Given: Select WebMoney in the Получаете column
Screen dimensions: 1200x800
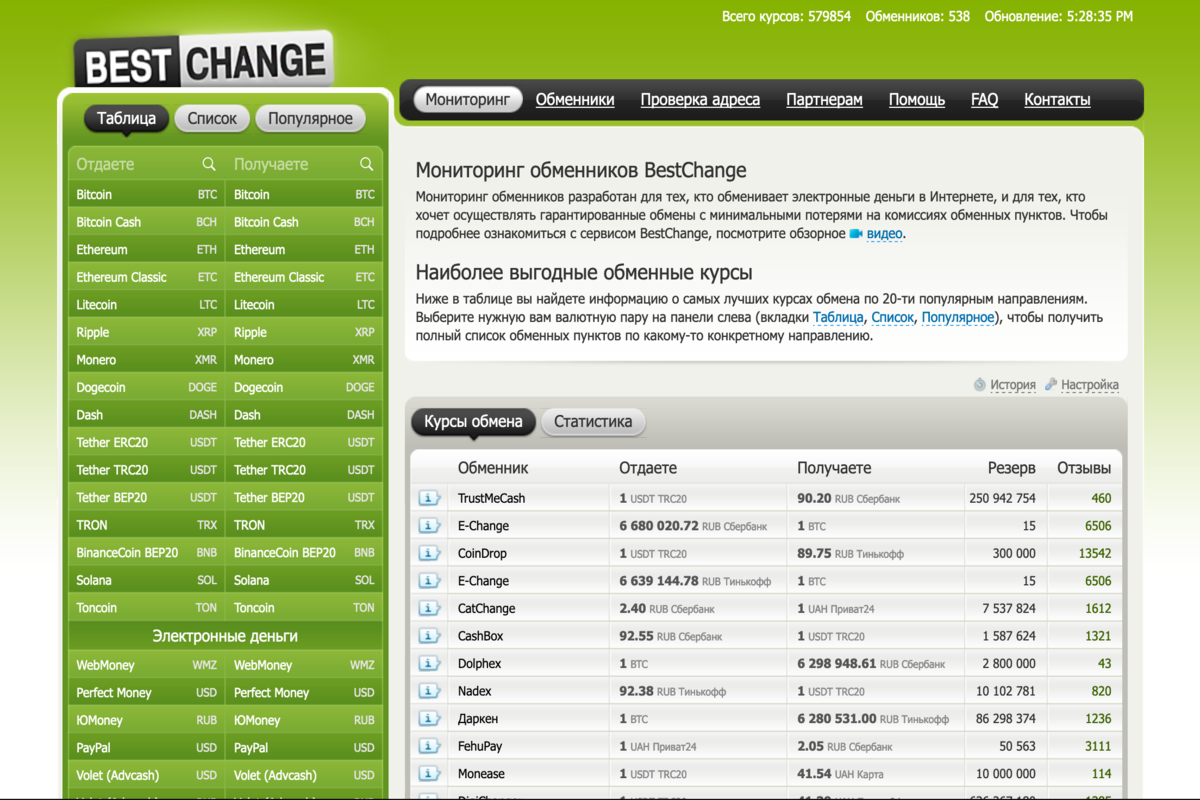Looking at the screenshot, I should tap(304, 665).
